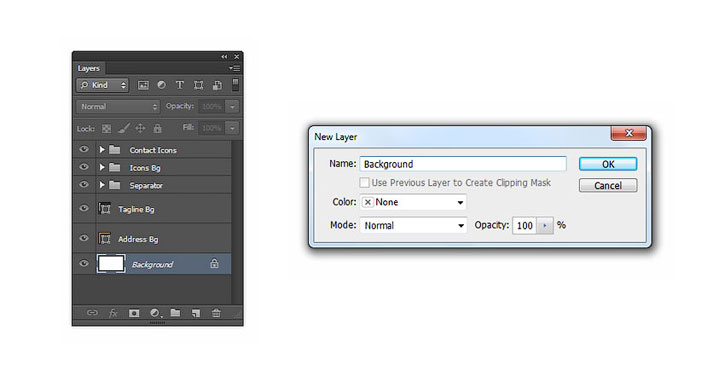This screenshot has height=376, width=725.
Task: Select the Contact Icons group name
Action: [x=153, y=150]
